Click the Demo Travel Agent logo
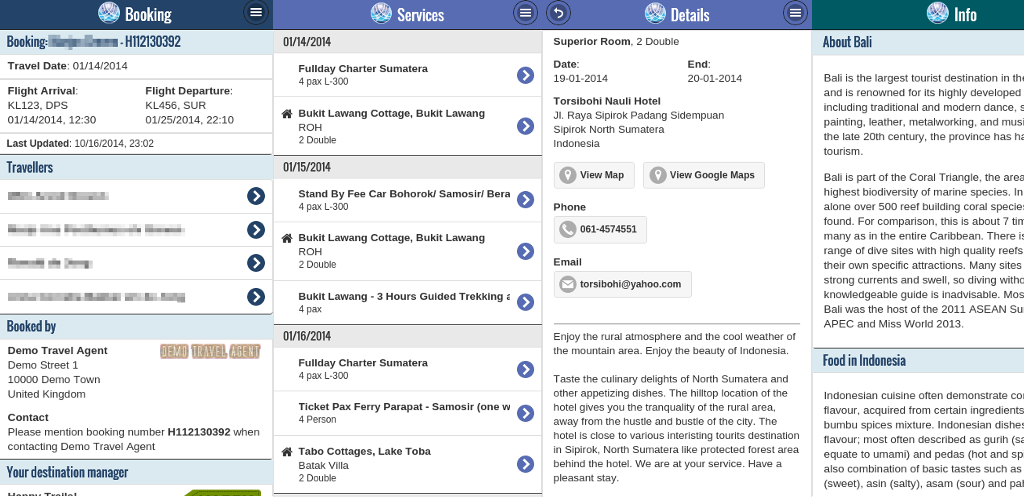The height and width of the screenshot is (500, 1024). (210, 352)
